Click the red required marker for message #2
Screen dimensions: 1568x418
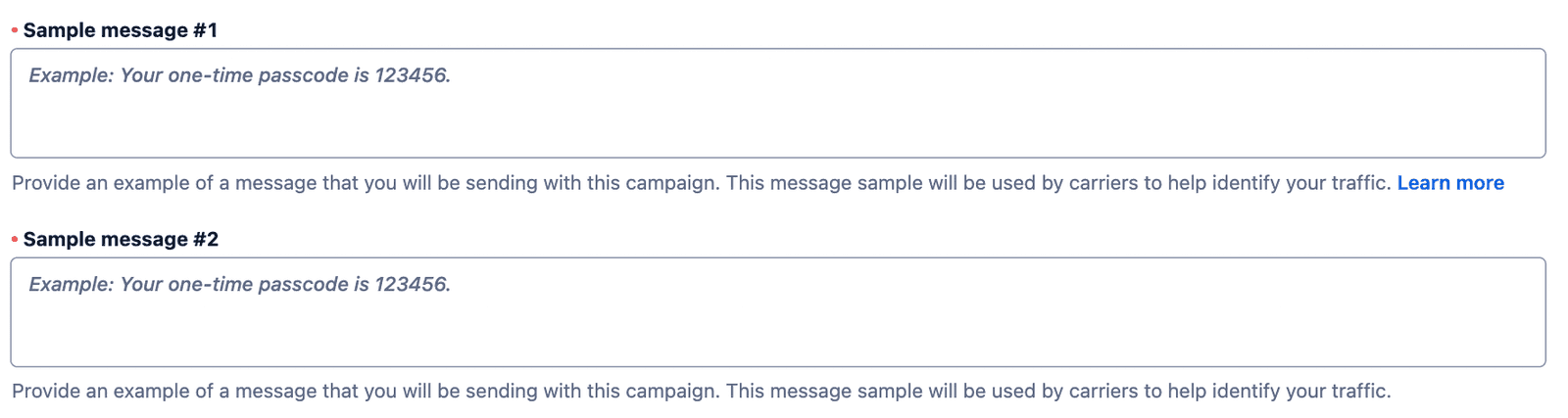(x=15, y=239)
